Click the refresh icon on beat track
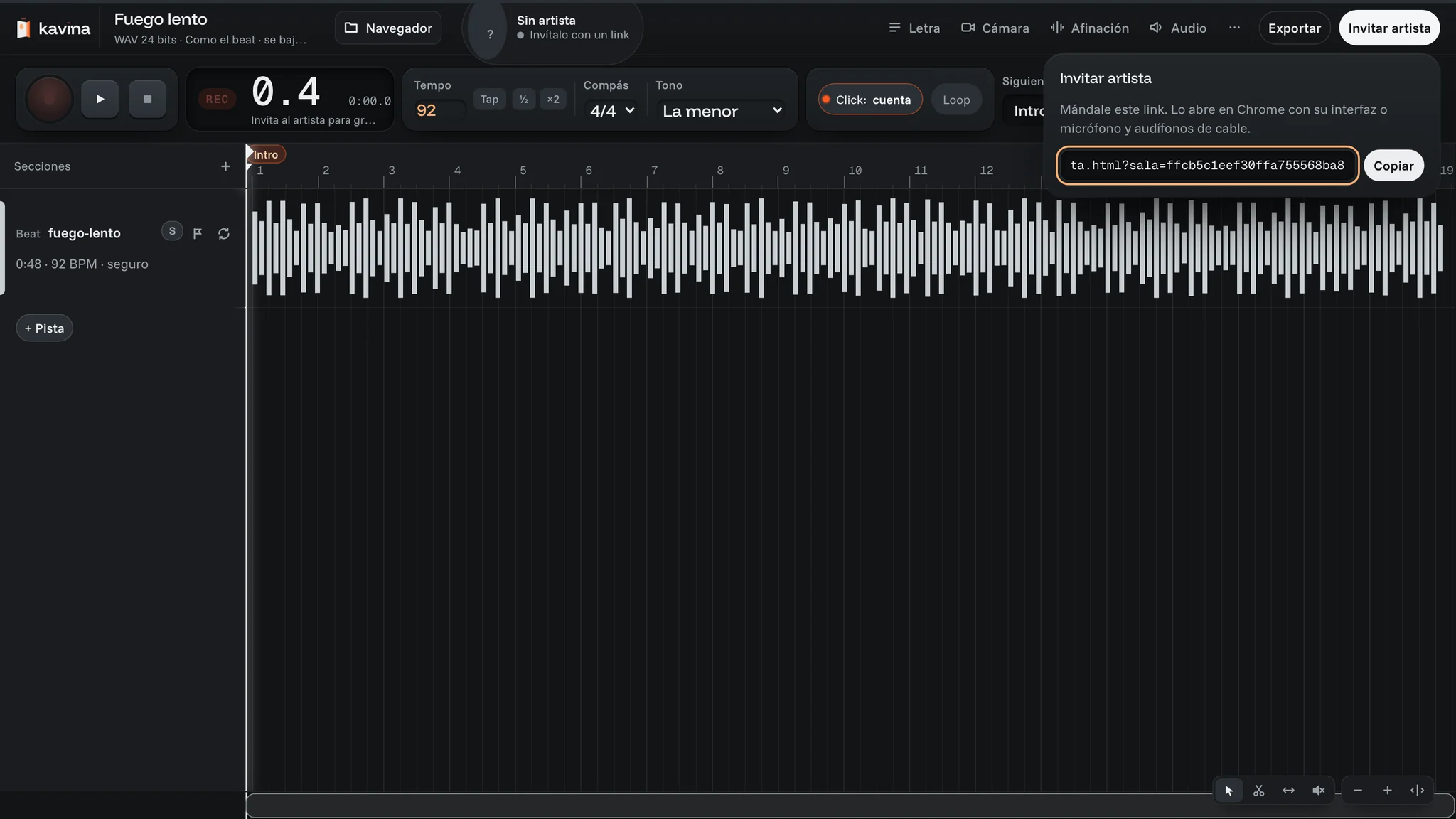 click(x=224, y=233)
